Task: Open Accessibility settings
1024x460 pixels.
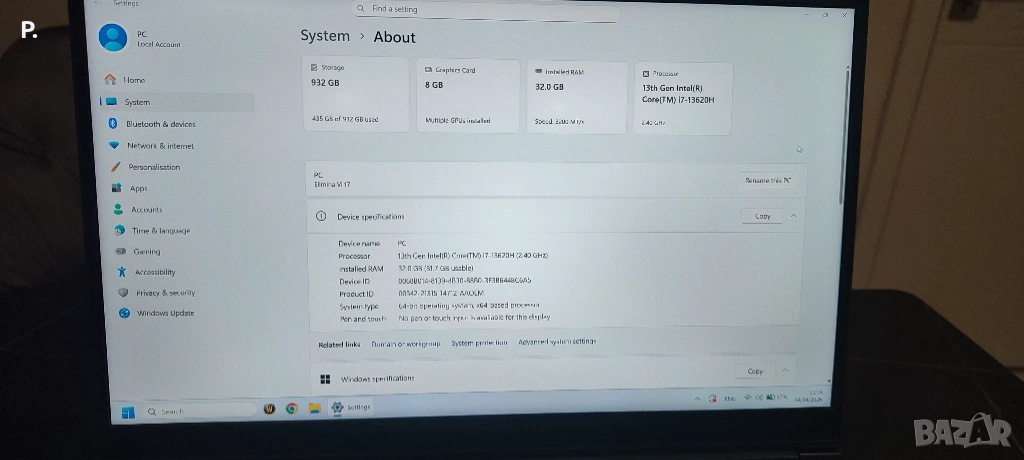Action: (155, 272)
